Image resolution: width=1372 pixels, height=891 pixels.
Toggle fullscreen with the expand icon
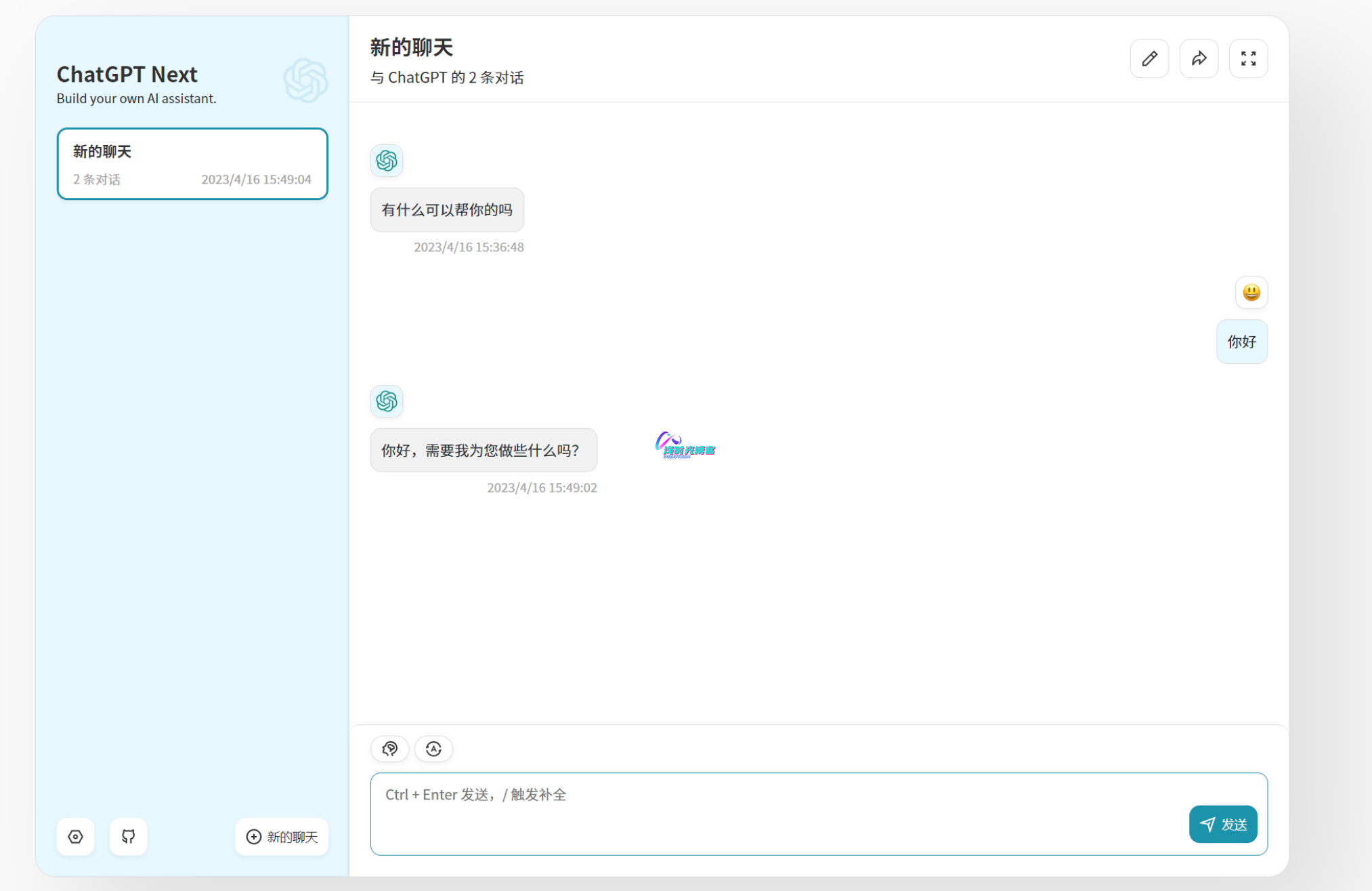(x=1248, y=59)
